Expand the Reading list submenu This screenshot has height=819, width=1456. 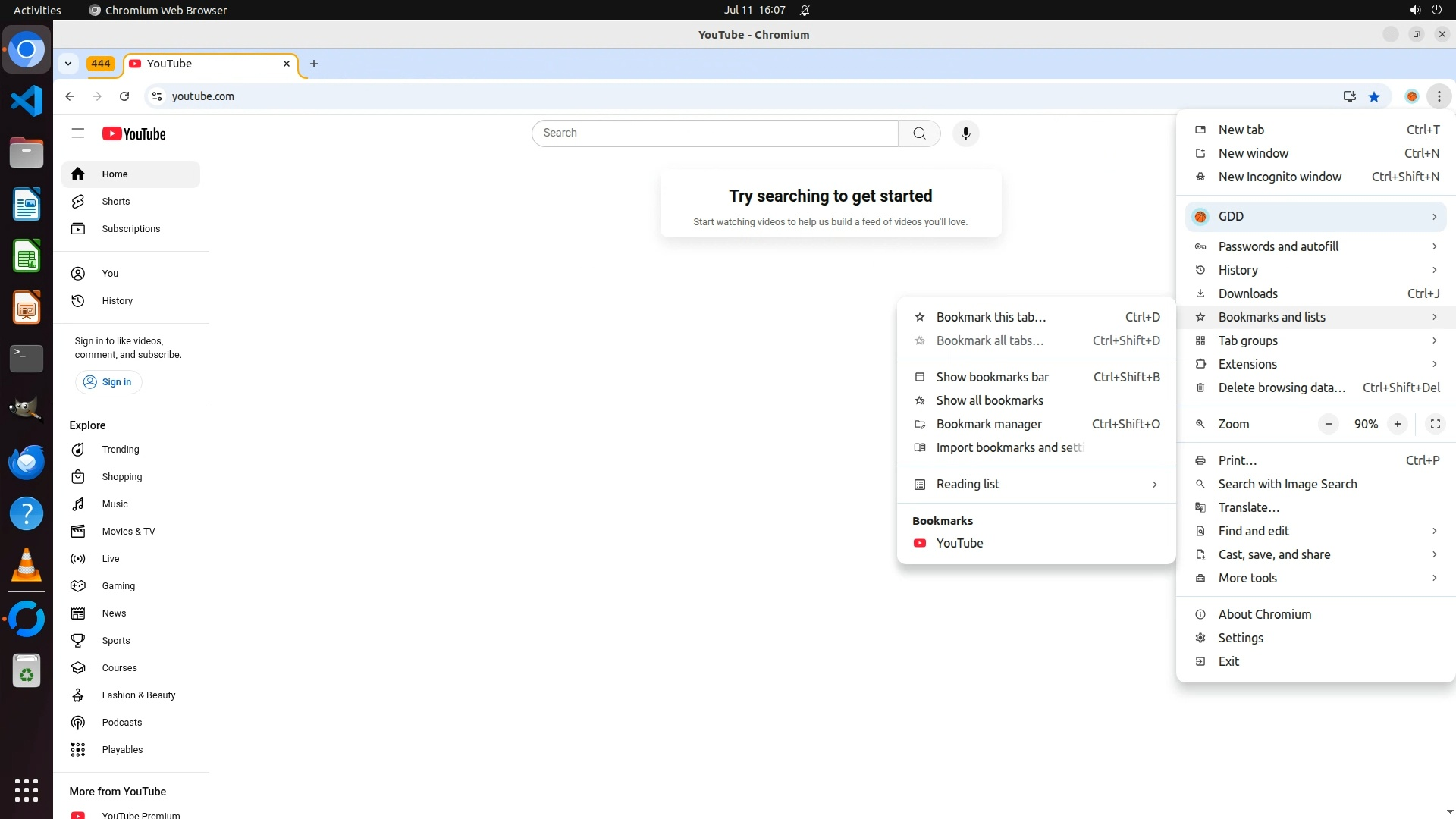click(x=1036, y=484)
